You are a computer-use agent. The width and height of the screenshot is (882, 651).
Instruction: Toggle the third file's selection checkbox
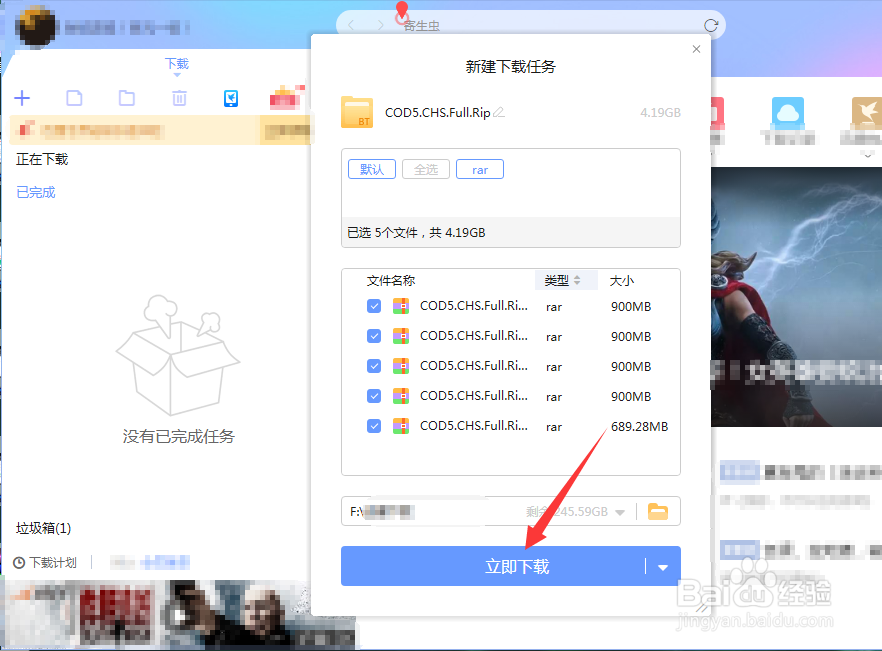point(374,366)
